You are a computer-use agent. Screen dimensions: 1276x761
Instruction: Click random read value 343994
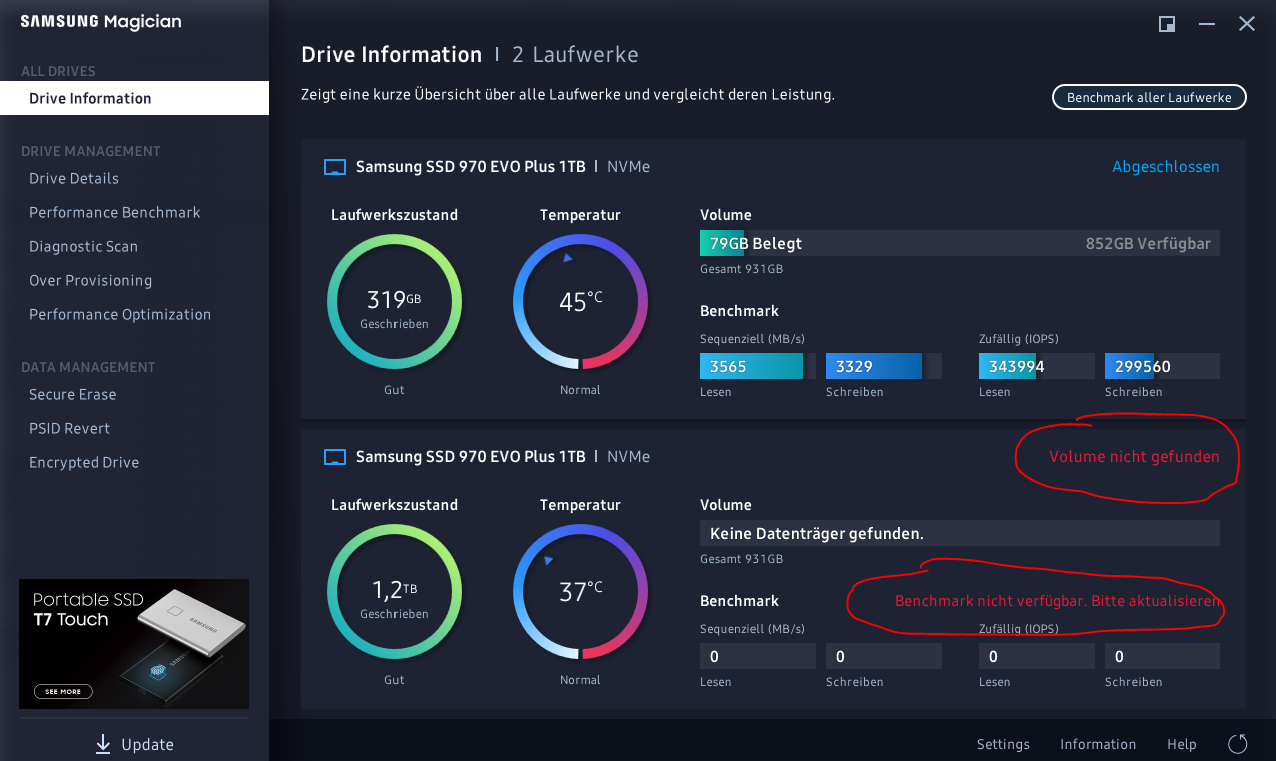[1036, 366]
